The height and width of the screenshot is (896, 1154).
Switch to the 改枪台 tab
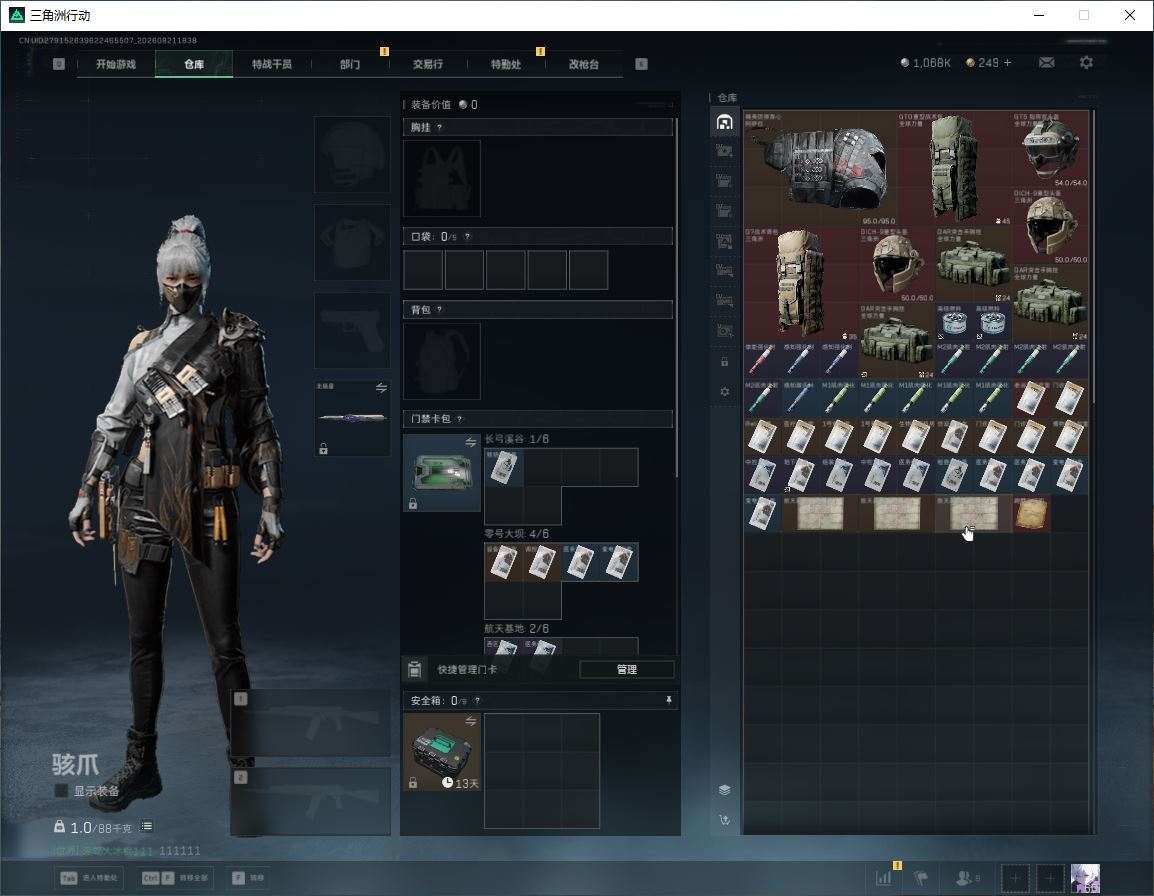(x=584, y=64)
